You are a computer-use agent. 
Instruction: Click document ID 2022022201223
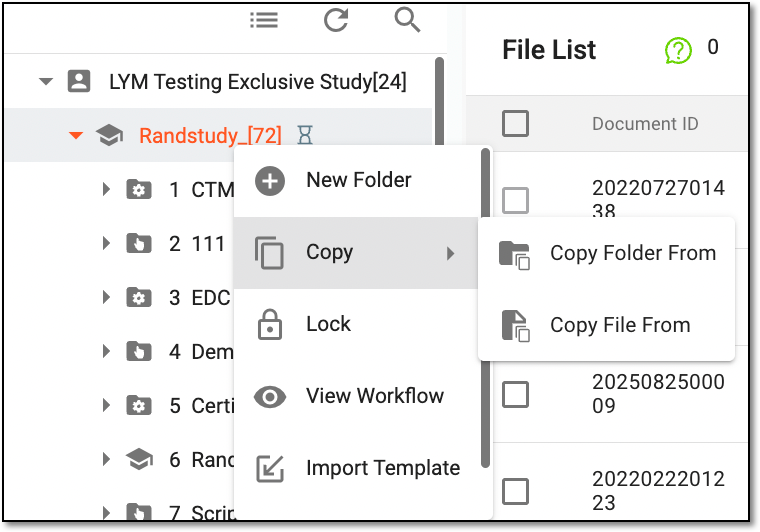click(658, 490)
